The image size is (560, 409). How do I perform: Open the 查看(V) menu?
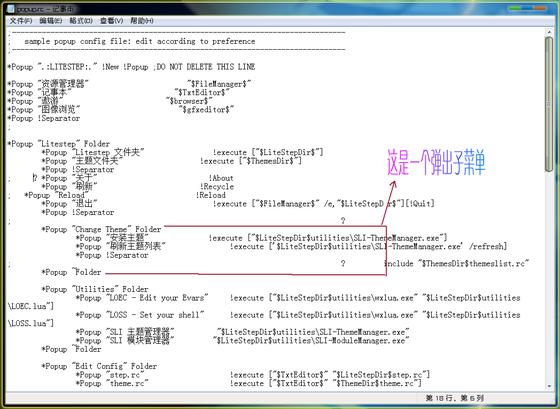(x=111, y=21)
